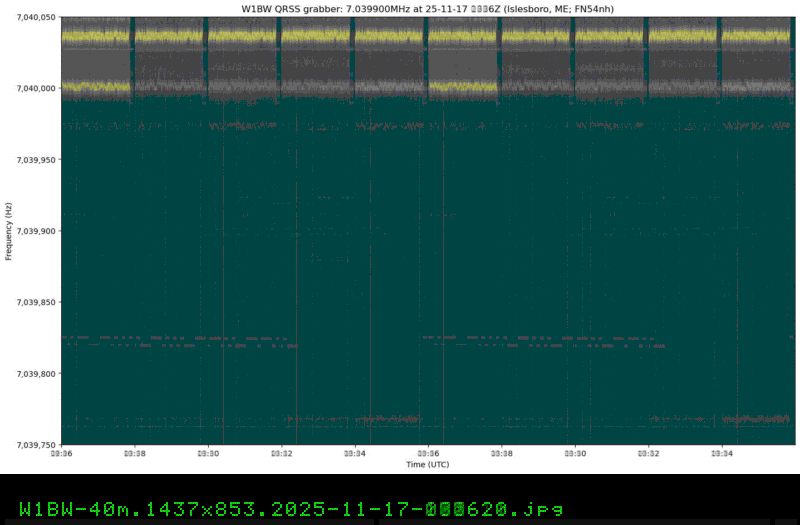Click the 7,039,950 frequency tick label
This screenshot has width=800, height=525.
36,160
